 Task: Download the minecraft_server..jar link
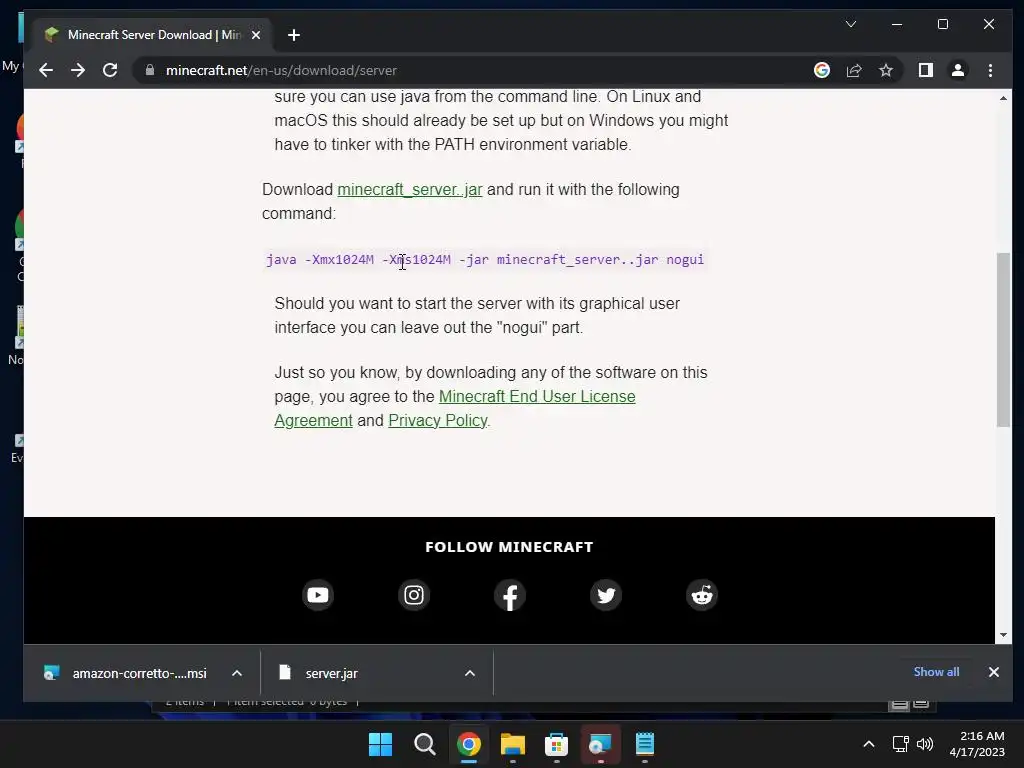click(x=409, y=189)
